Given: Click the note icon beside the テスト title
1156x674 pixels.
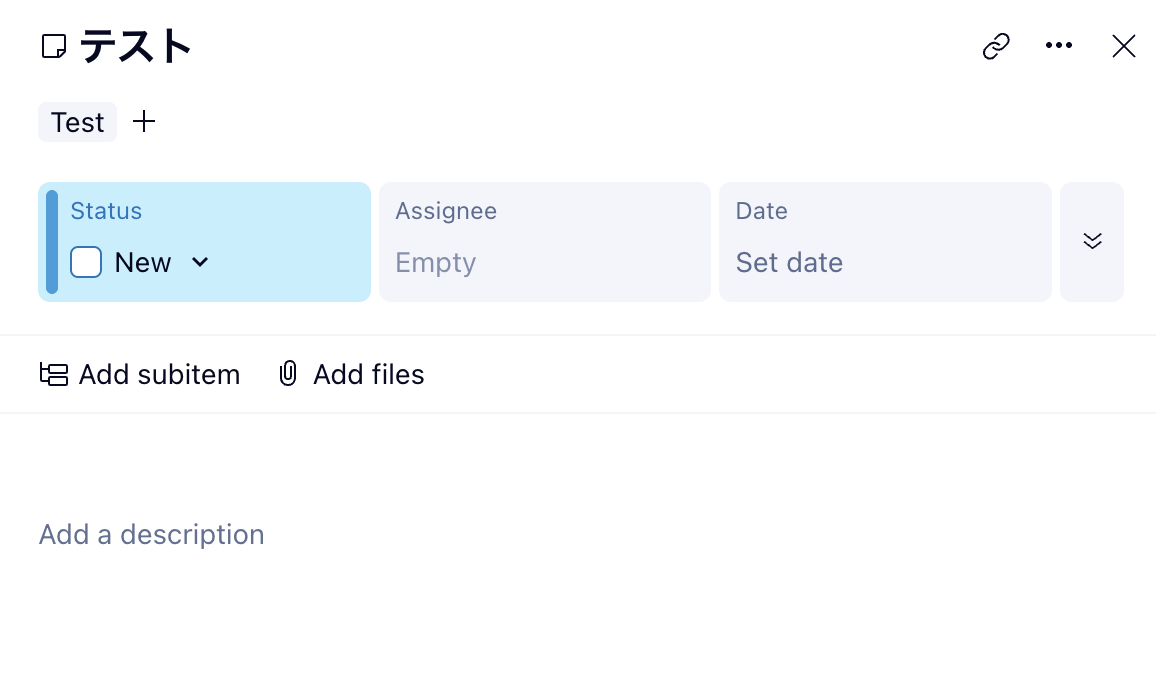Looking at the screenshot, I should coord(53,46).
